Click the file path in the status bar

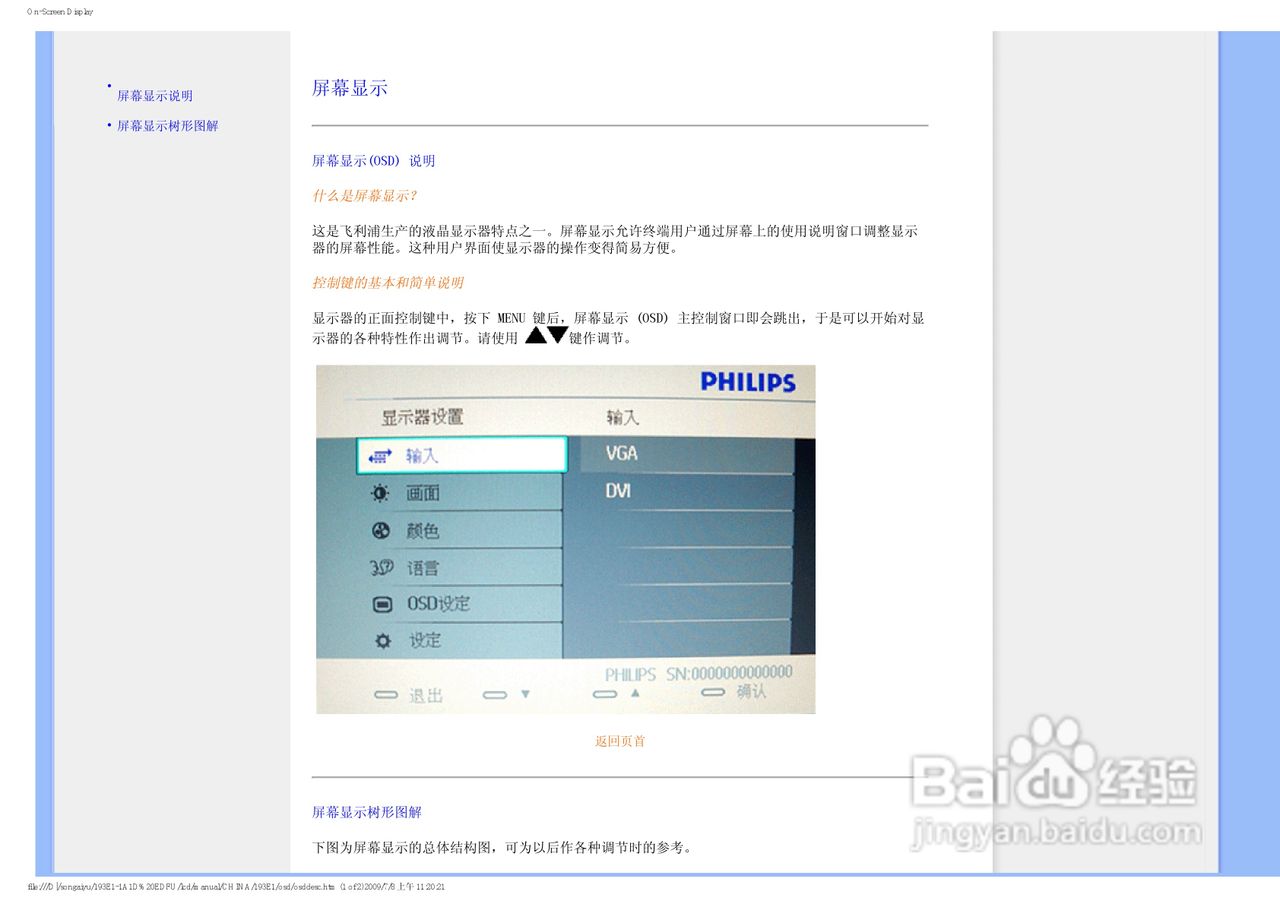pos(235,886)
